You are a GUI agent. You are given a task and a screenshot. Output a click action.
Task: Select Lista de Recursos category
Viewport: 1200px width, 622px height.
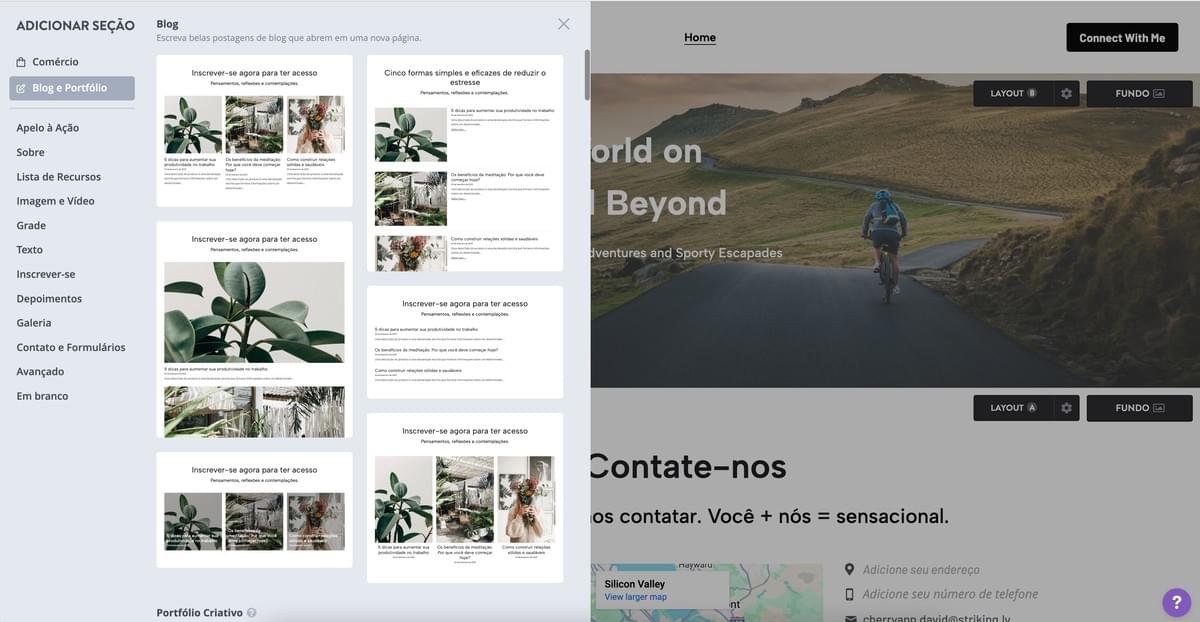58,177
